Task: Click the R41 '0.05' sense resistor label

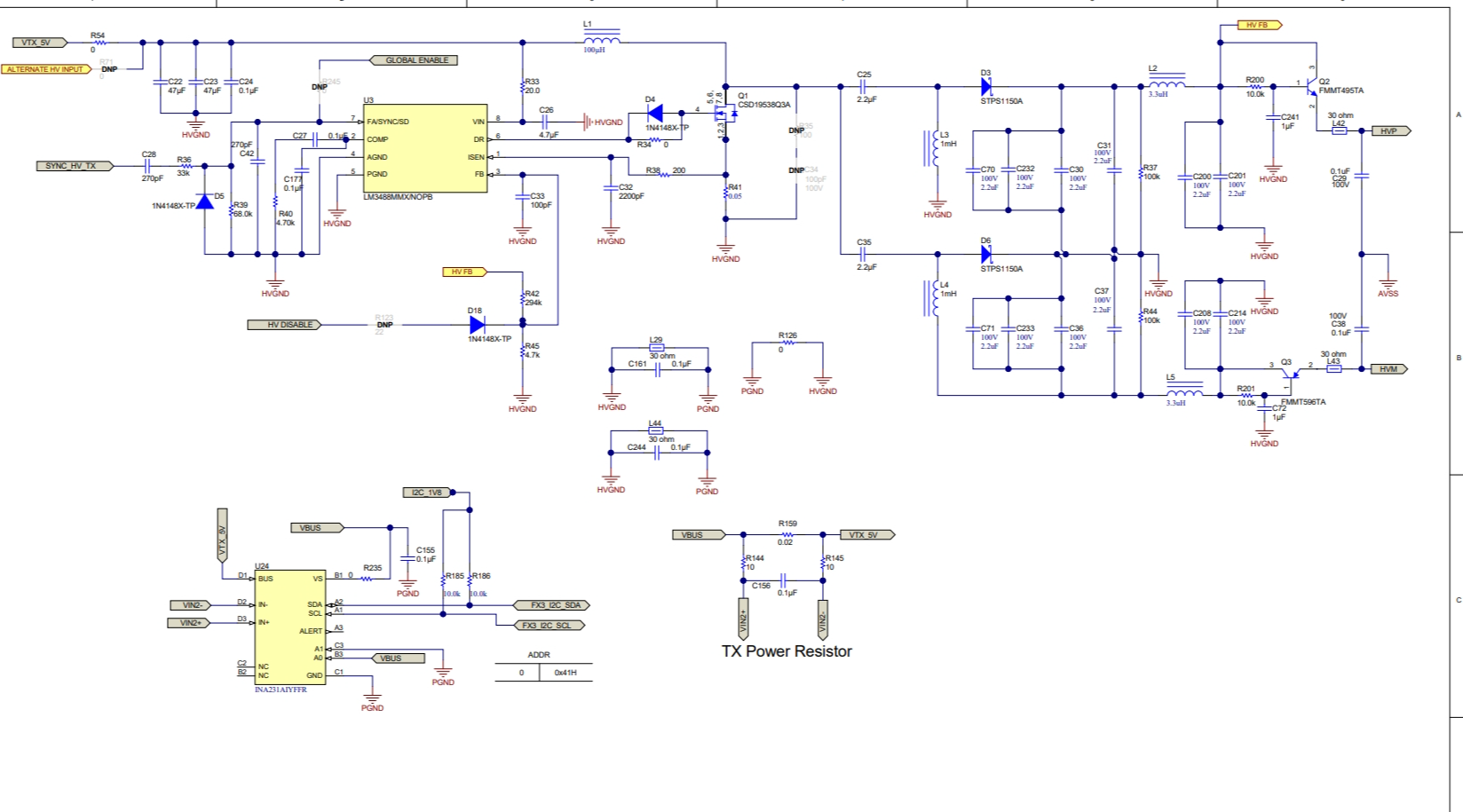Action: coord(735,196)
